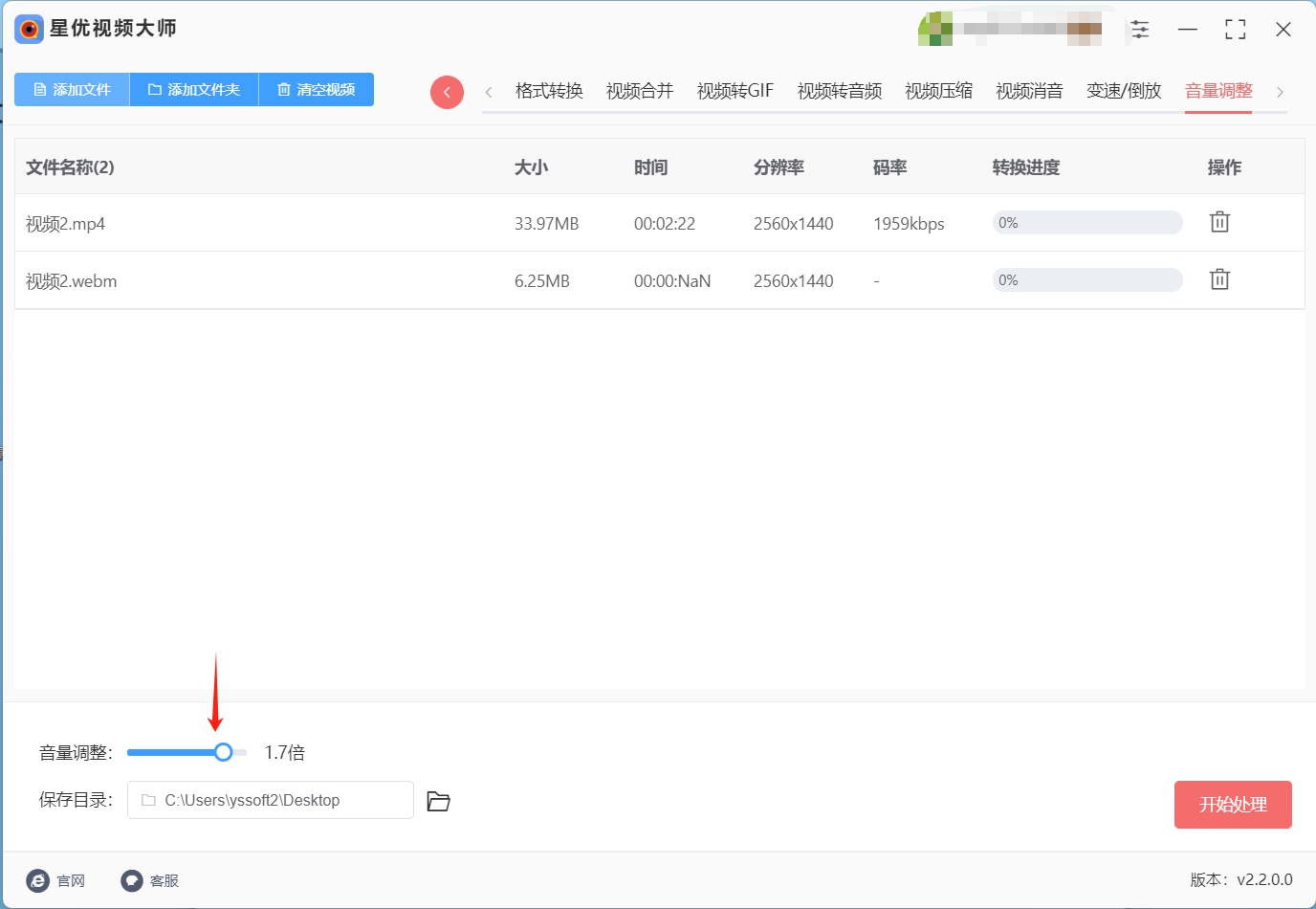The width and height of the screenshot is (1316, 909).
Task: Click the red back arrow circle button
Action: click(x=447, y=92)
